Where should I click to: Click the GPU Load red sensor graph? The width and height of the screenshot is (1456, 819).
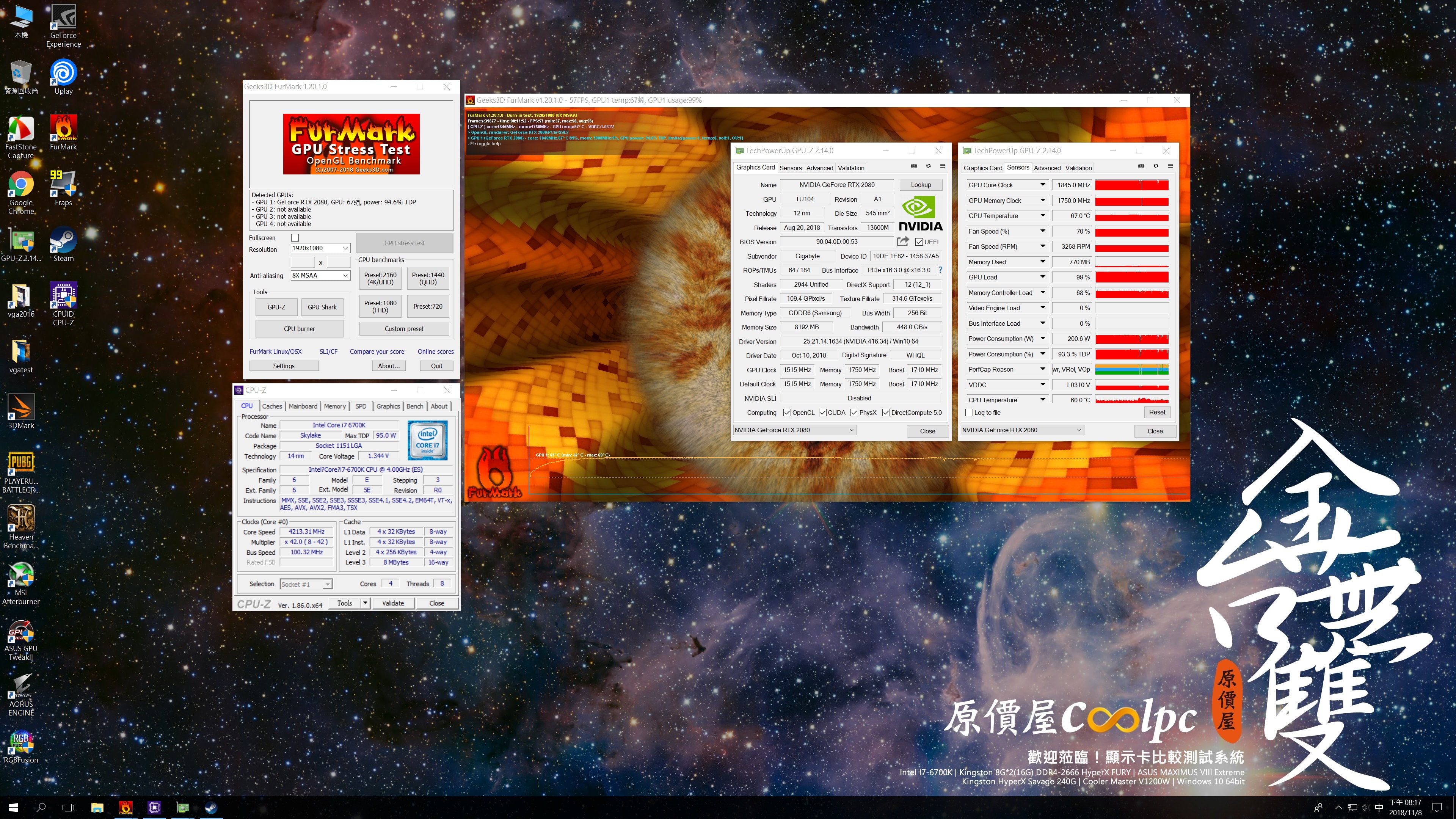click(x=1131, y=278)
